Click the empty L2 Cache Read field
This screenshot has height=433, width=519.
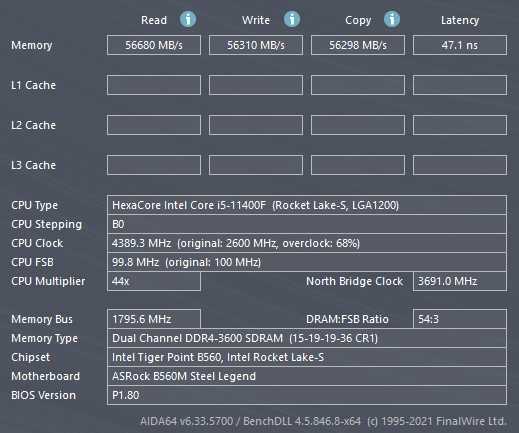154,125
